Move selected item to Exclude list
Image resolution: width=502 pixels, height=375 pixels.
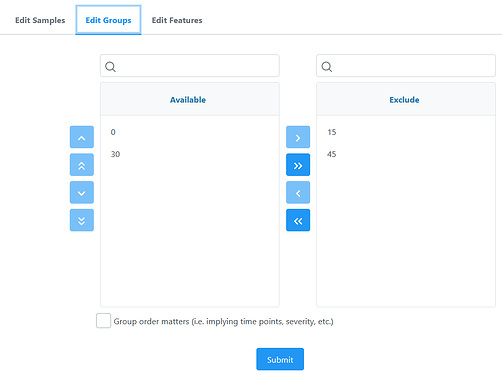tap(298, 137)
